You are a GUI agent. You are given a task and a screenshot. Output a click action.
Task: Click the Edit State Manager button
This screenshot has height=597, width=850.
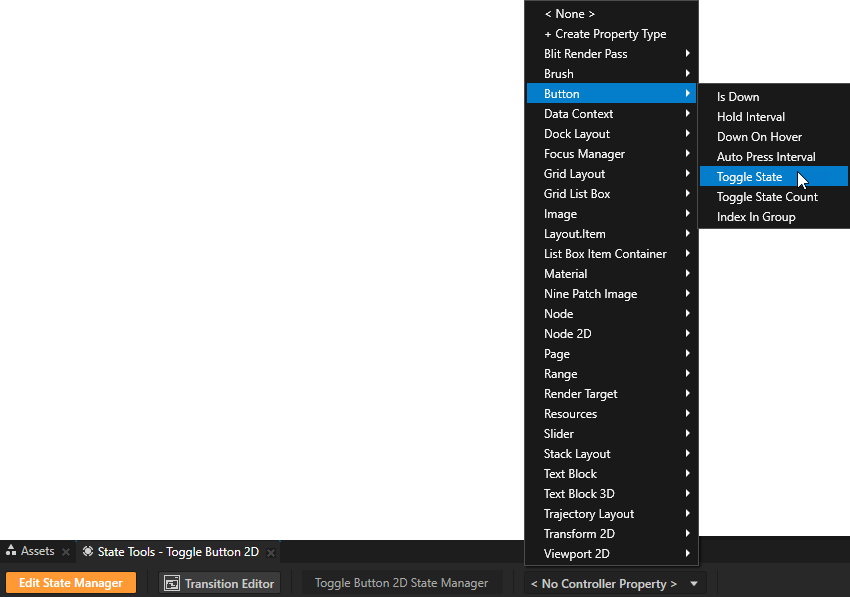coord(70,583)
